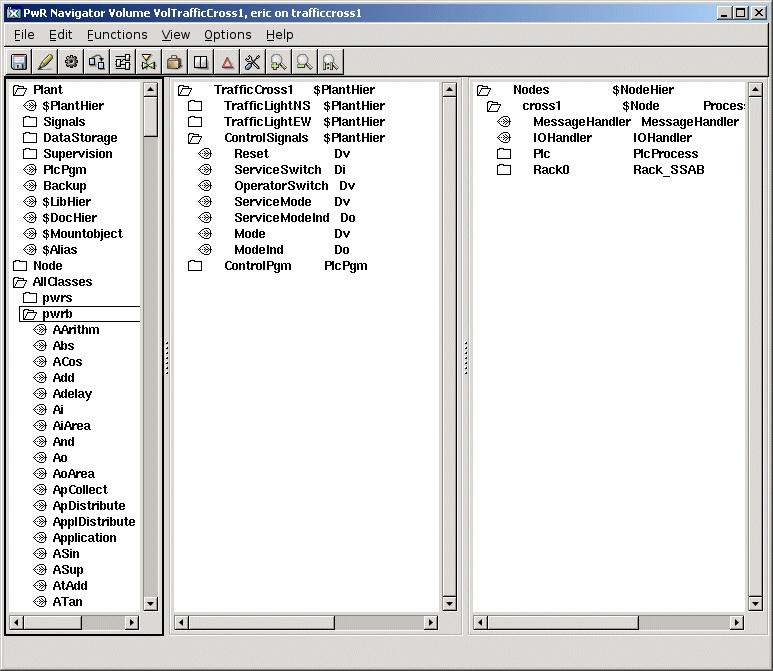
Task: Expand the Plc folder in node tree
Action: pyautogui.click(x=504, y=154)
